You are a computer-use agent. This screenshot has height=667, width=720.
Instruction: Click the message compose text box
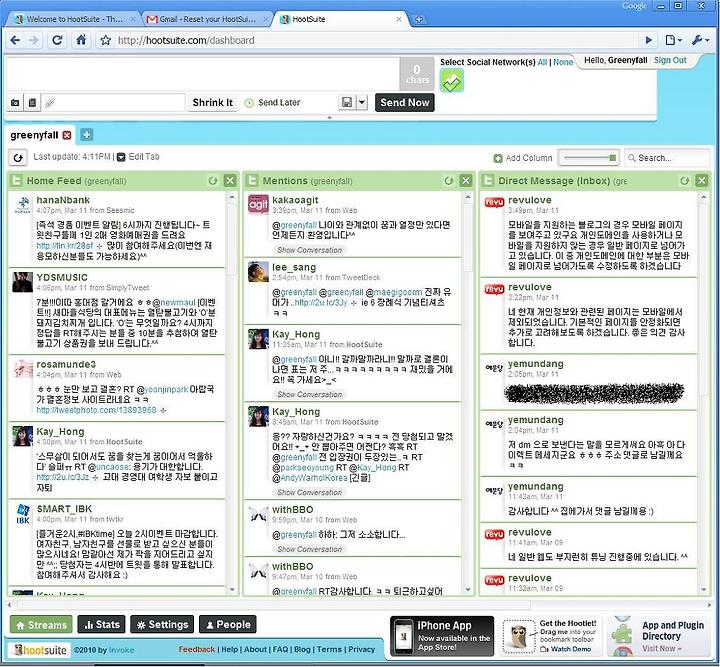202,73
